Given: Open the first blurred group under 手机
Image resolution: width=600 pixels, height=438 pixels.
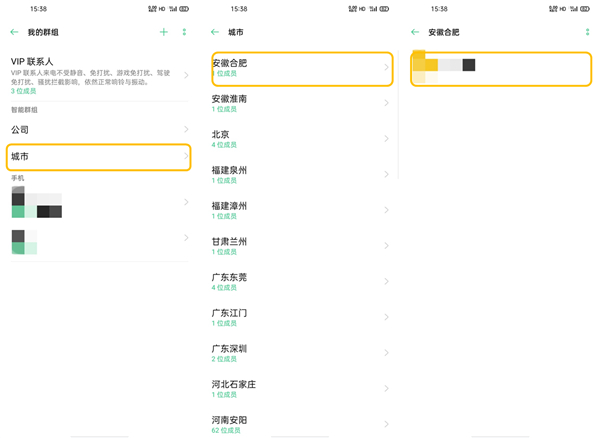Looking at the screenshot, I should tap(98, 203).
